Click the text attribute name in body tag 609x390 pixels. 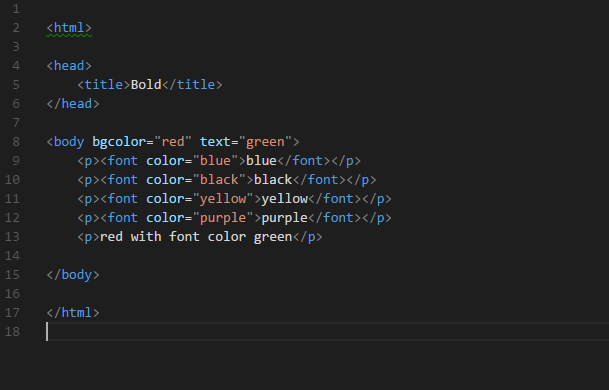[x=215, y=142]
